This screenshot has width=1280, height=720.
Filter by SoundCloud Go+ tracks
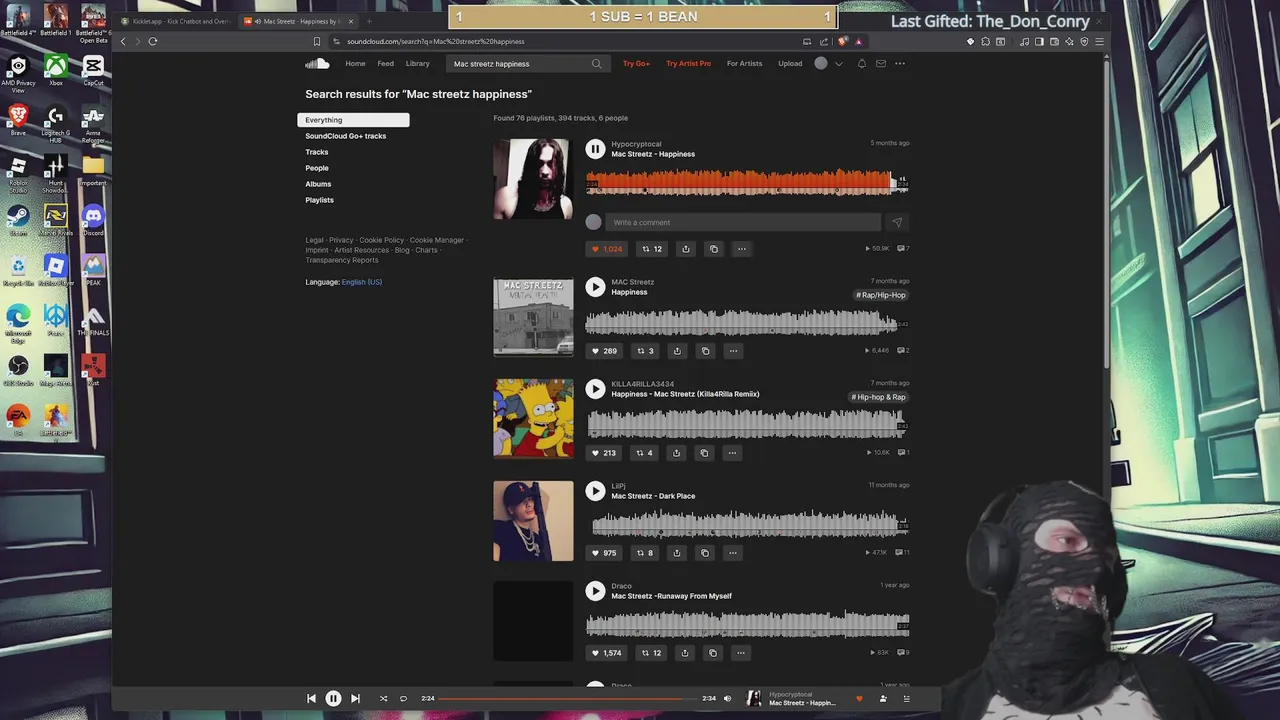346,136
